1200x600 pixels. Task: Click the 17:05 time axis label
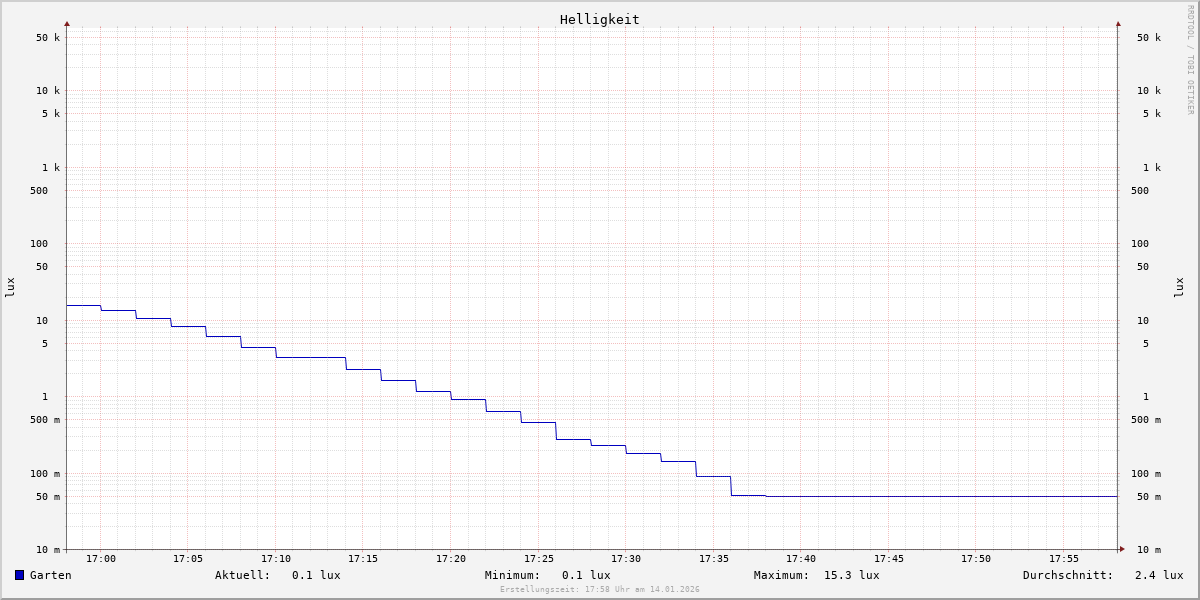point(188,559)
